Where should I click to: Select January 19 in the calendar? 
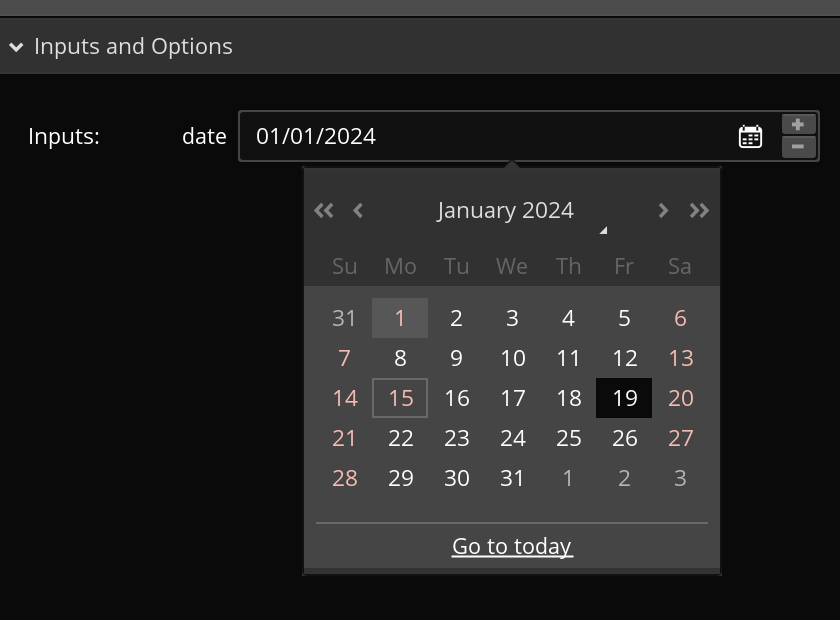624,398
